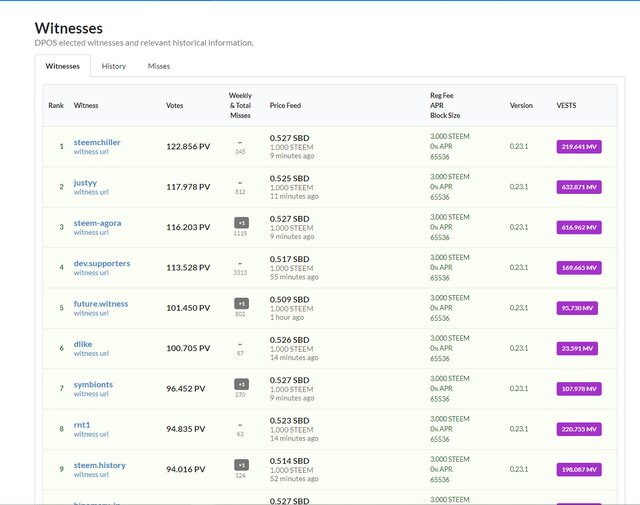Click the +1 misses badge for steem.history
The height and width of the screenshot is (505, 640).
tap(240, 464)
